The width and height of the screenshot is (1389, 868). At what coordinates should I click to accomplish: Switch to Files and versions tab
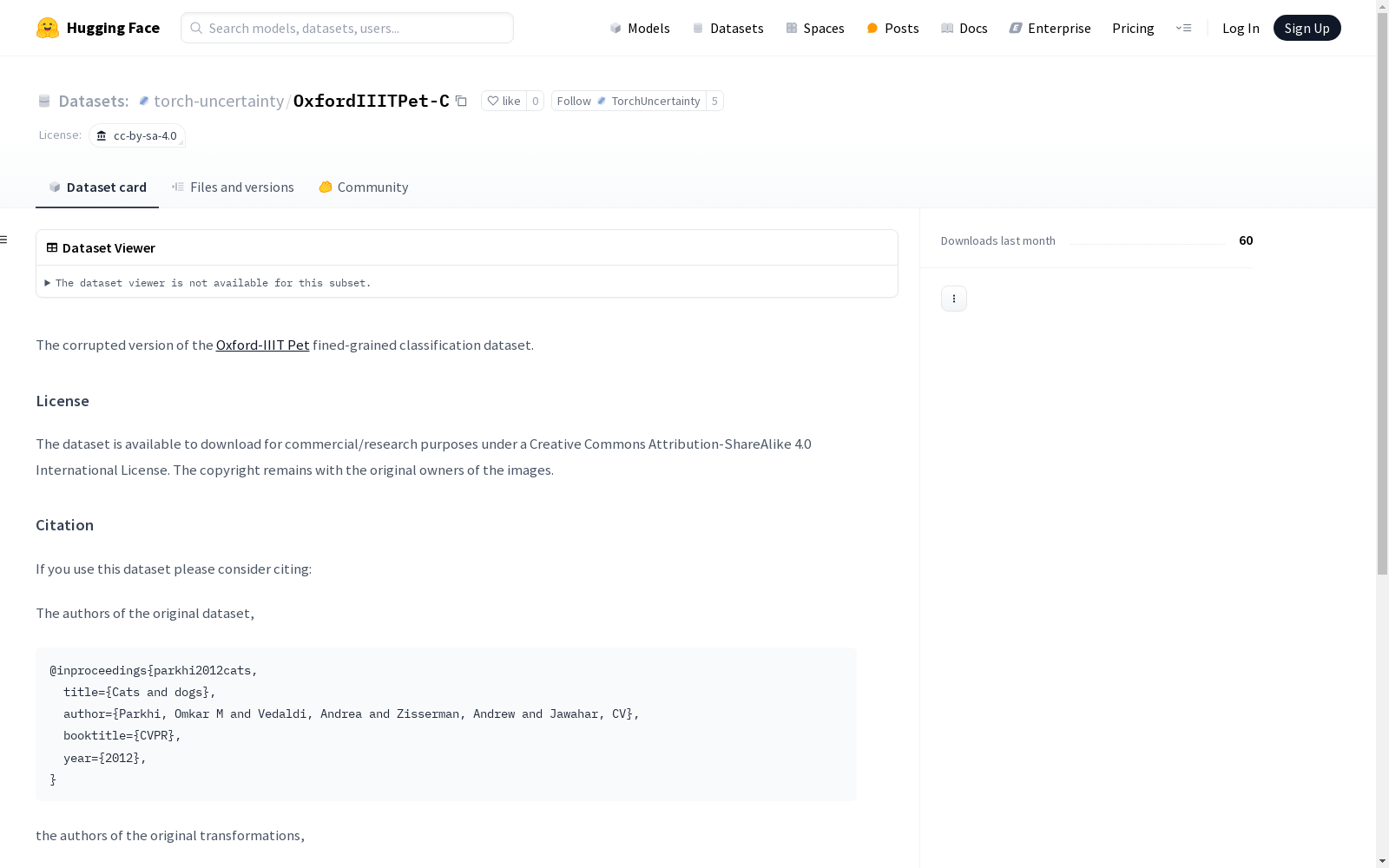pyautogui.click(x=233, y=187)
